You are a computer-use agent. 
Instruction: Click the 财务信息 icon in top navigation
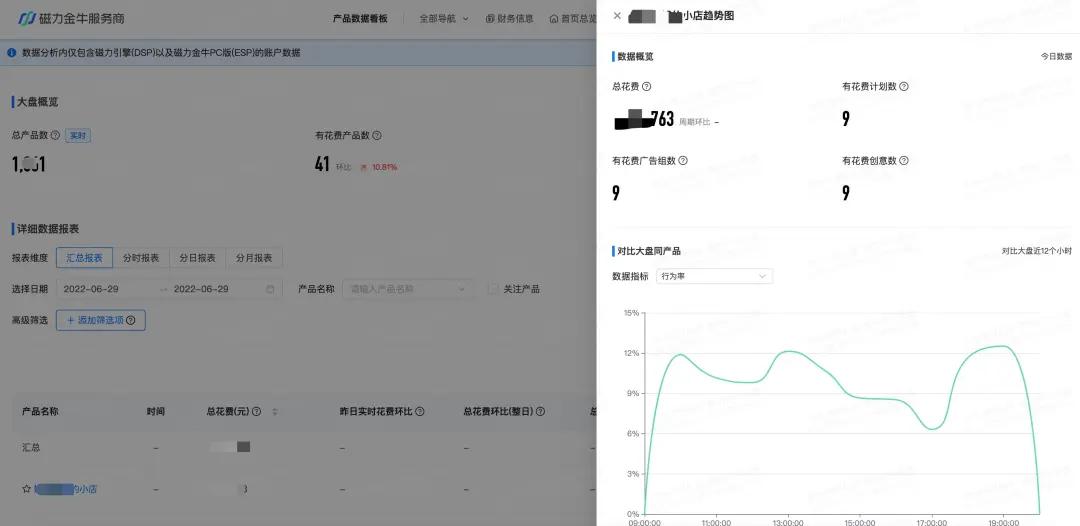[490, 19]
